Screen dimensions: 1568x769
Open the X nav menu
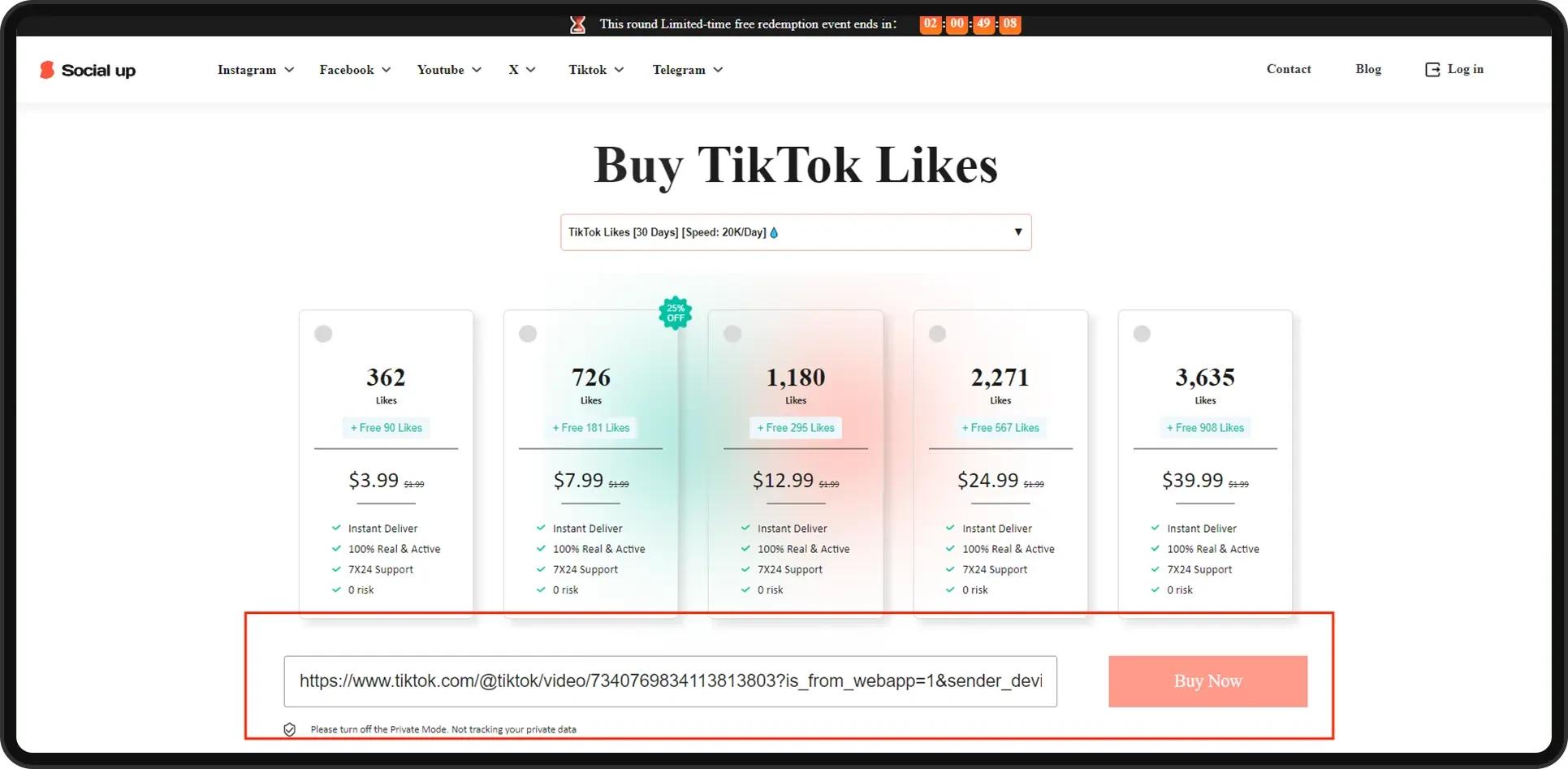522,70
